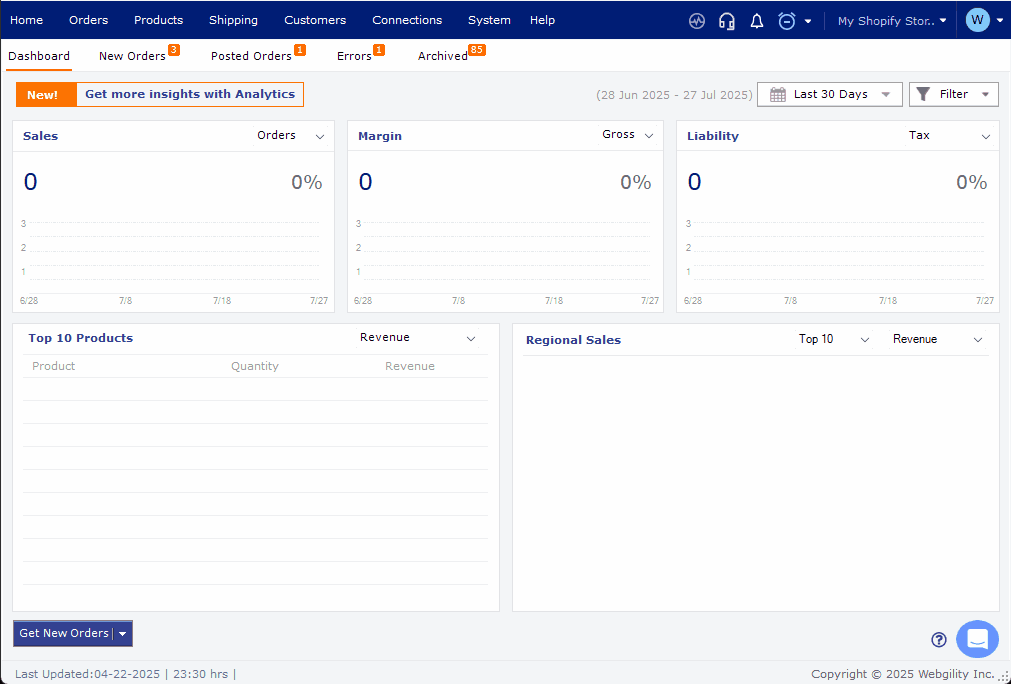1011x684 pixels.
Task: Expand the Margin Gross dropdown
Action: (648, 136)
